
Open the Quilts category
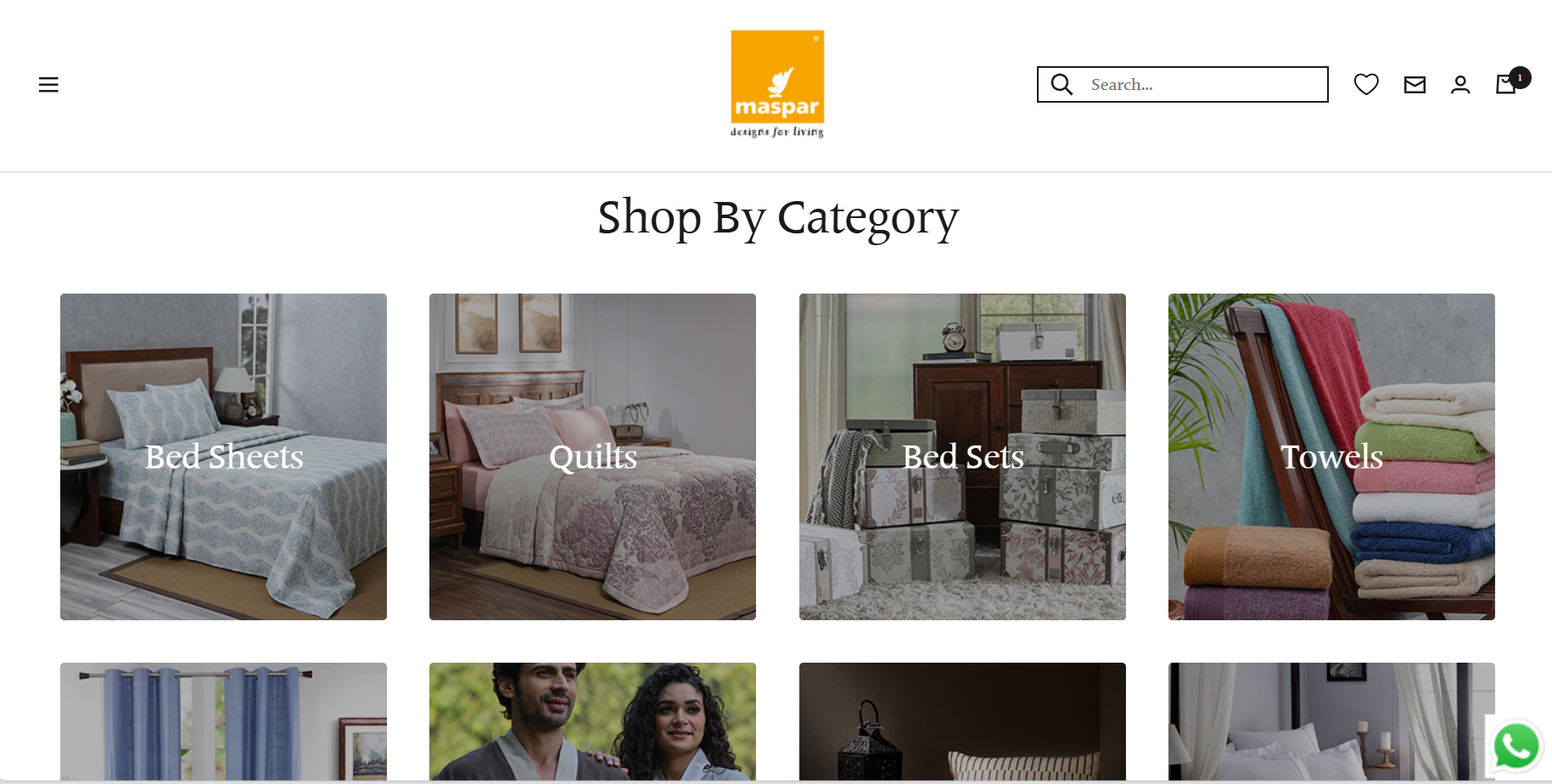(592, 456)
